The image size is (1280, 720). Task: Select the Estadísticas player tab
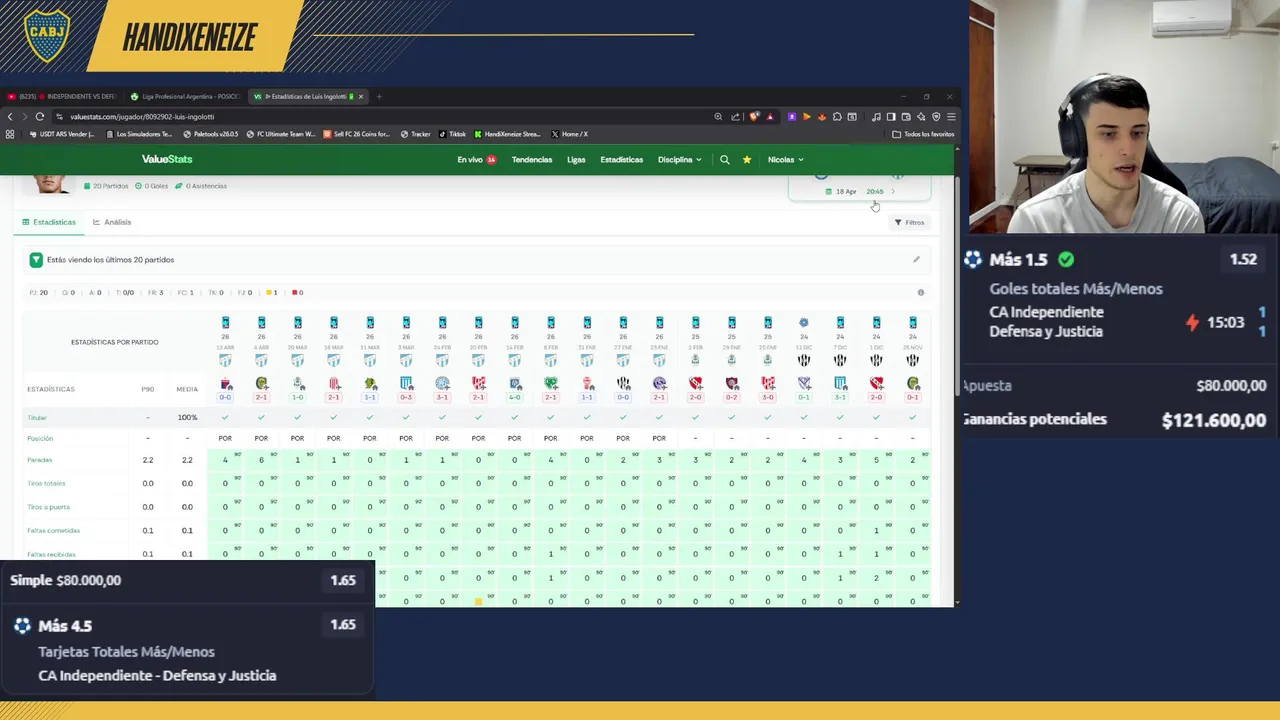click(49, 222)
